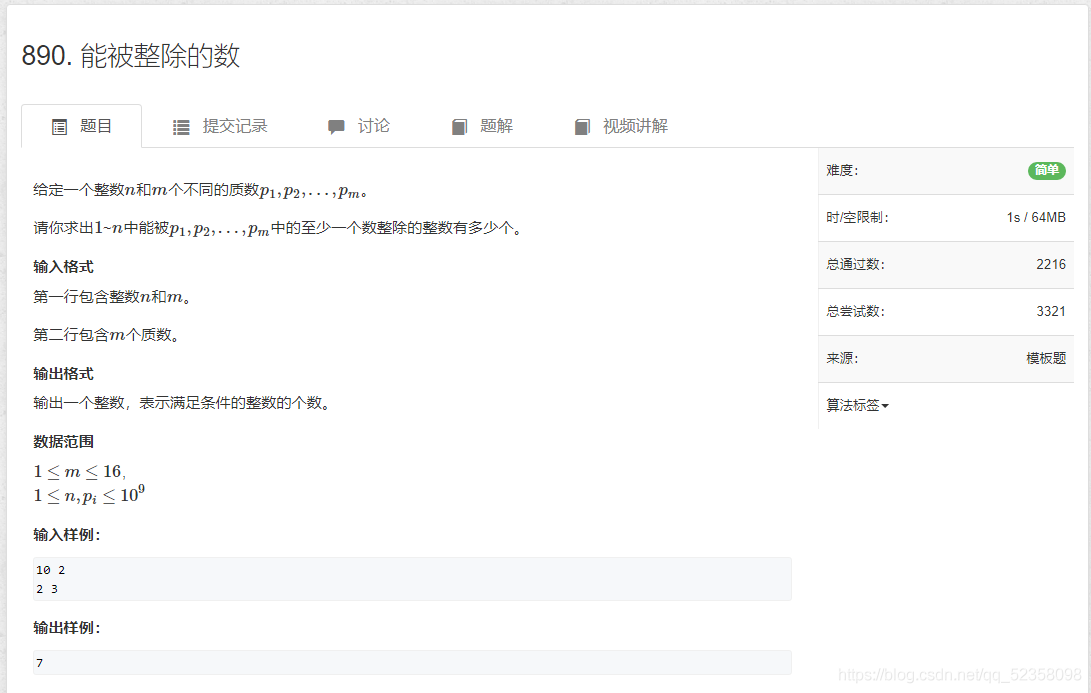Click the 输出样例 heading

[67, 628]
